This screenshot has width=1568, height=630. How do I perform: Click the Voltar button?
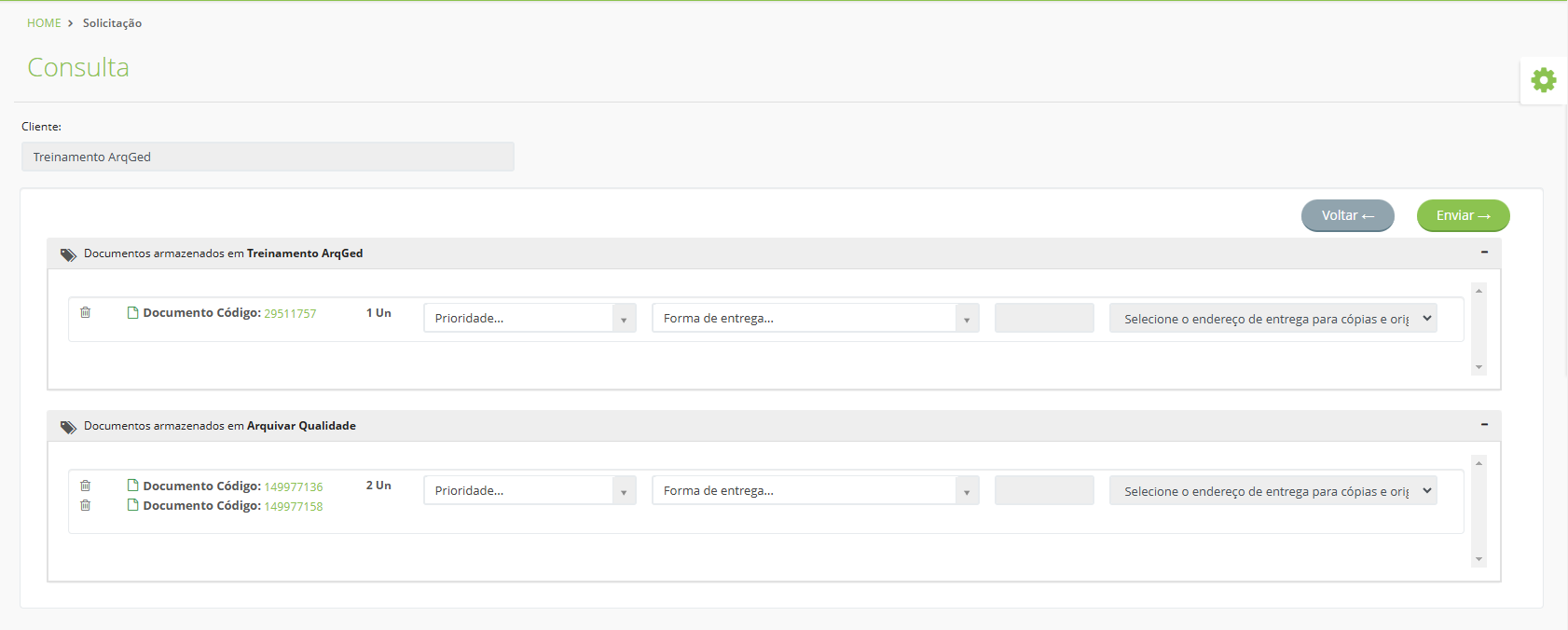pos(1348,215)
